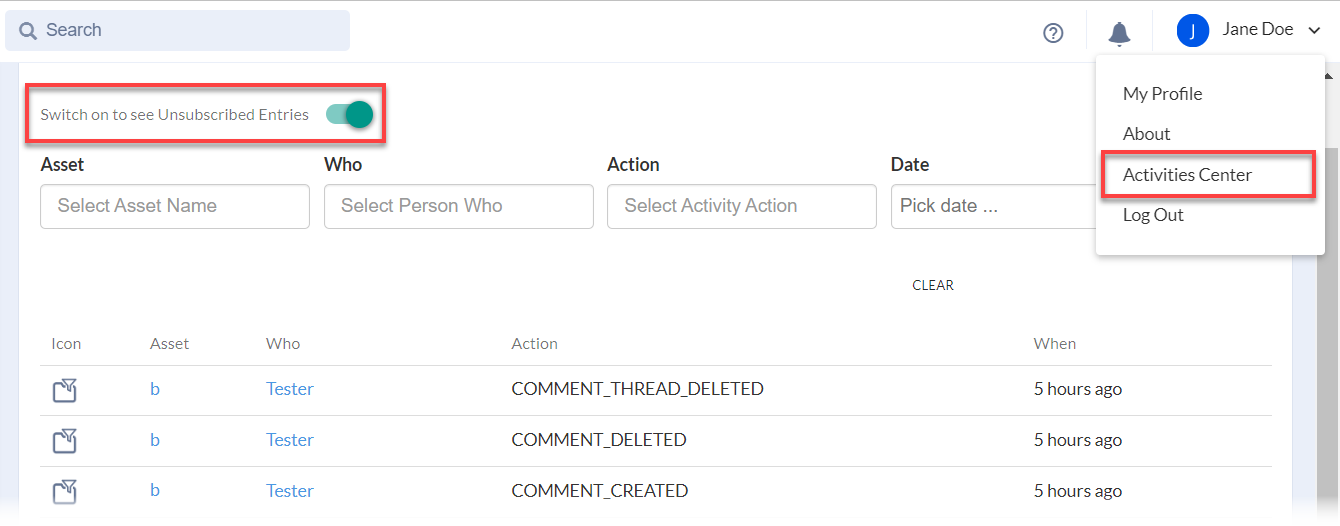Image resolution: width=1340 pixels, height=526 pixels.
Task: Open asset link b in the COMMENT_CREATED row
Action: (x=155, y=491)
